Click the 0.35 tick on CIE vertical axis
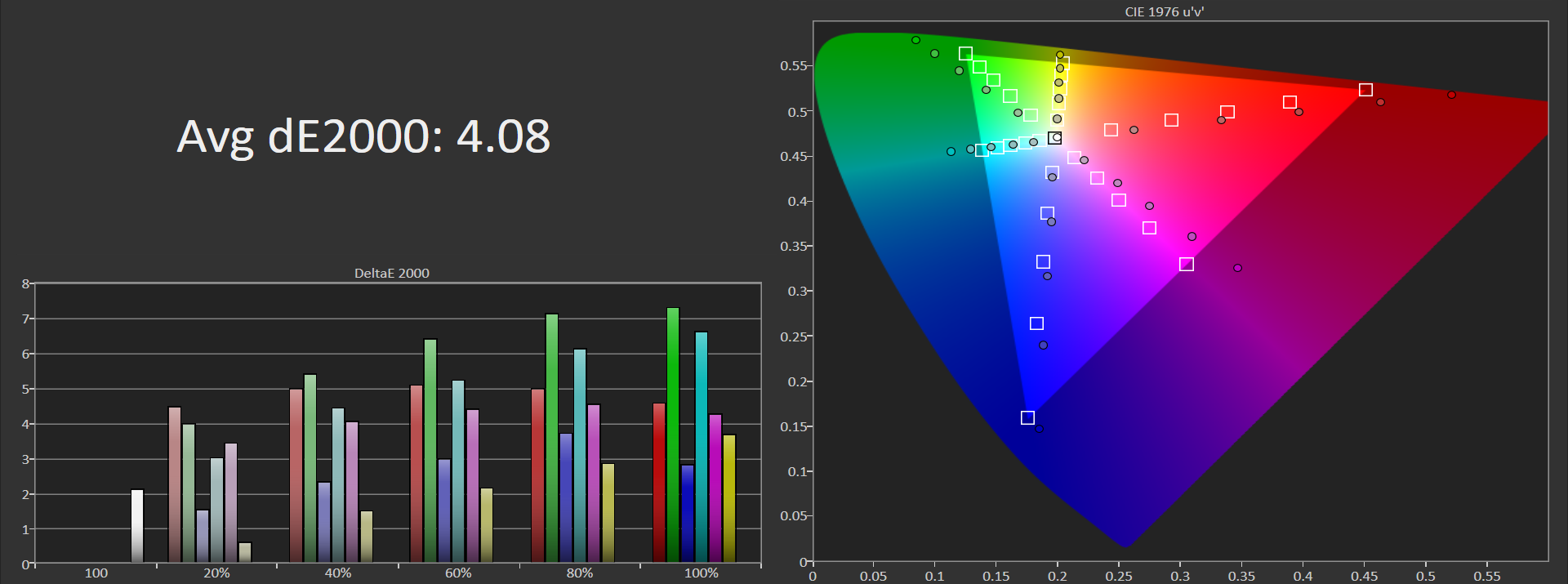This screenshot has height=584, width=1568. [794, 246]
